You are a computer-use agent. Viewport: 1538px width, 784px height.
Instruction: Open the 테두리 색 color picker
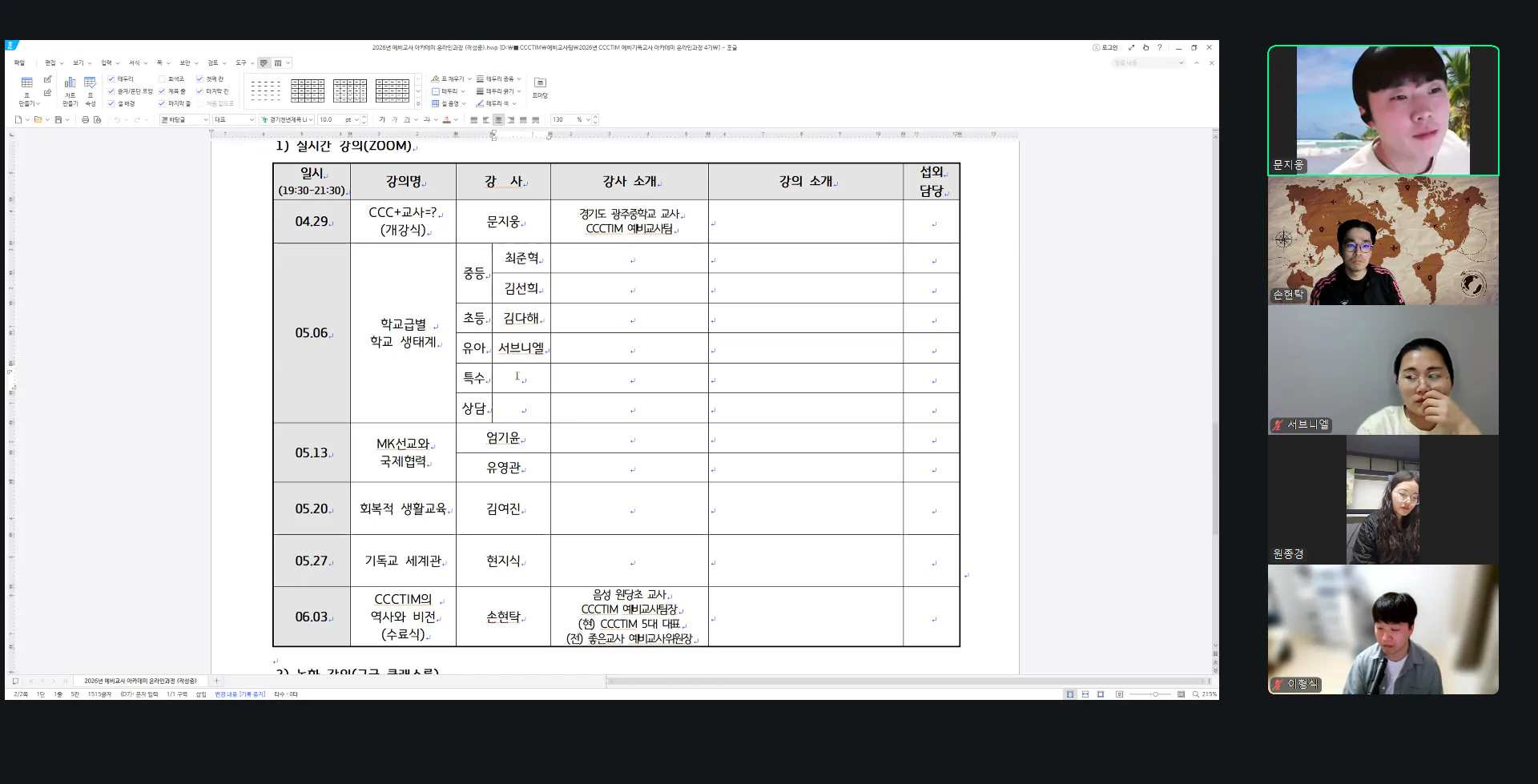(496, 103)
